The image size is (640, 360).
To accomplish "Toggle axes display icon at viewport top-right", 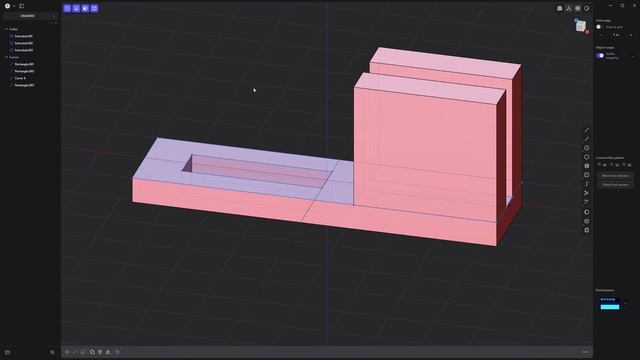I will point(569,8).
